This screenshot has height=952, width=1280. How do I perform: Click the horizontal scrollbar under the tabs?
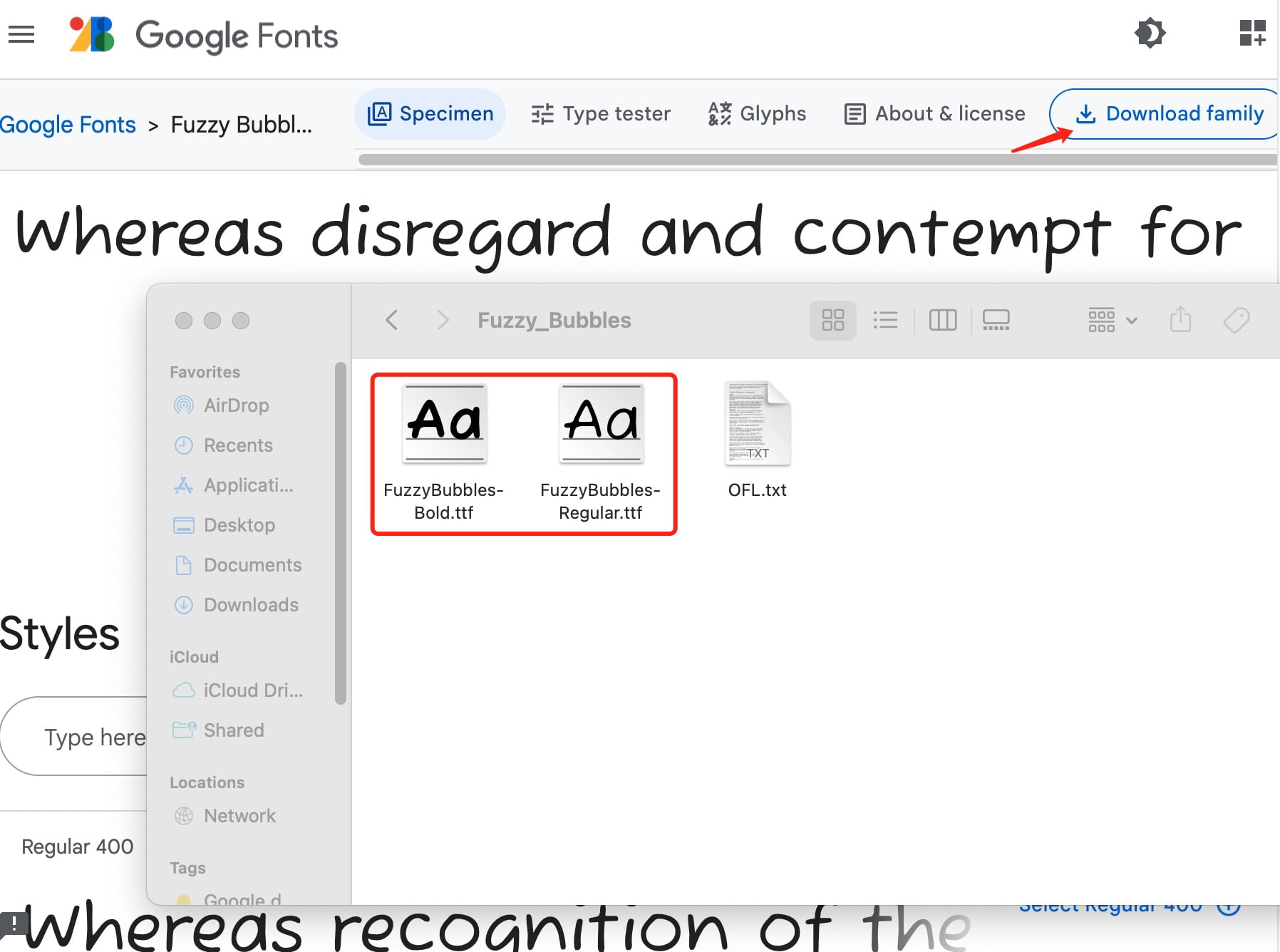pos(817,160)
